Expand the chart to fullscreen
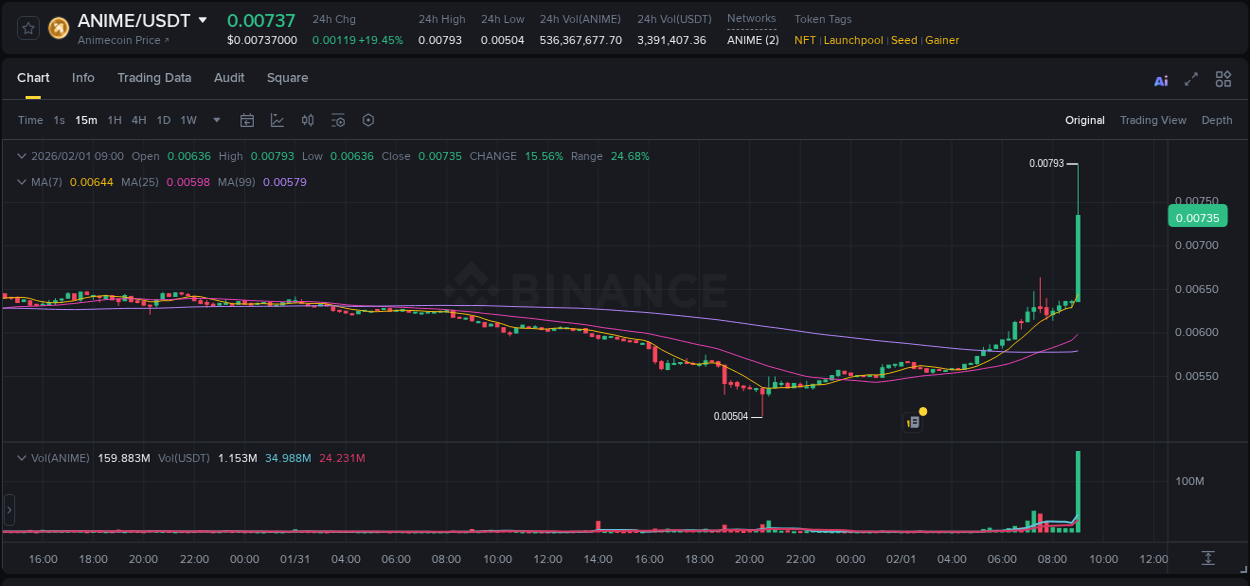The width and height of the screenshot is (1250, 586). tap(1190, 79)
